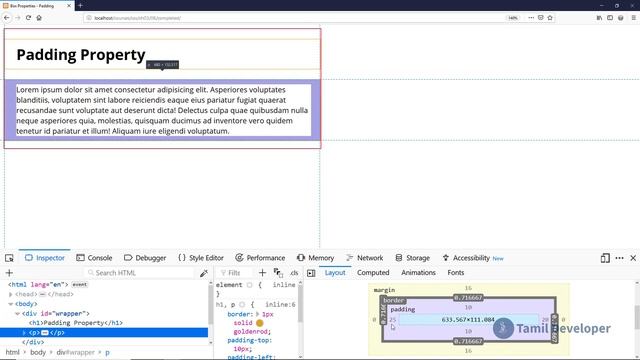Collapse the div wrapper node

coord(18,313)
